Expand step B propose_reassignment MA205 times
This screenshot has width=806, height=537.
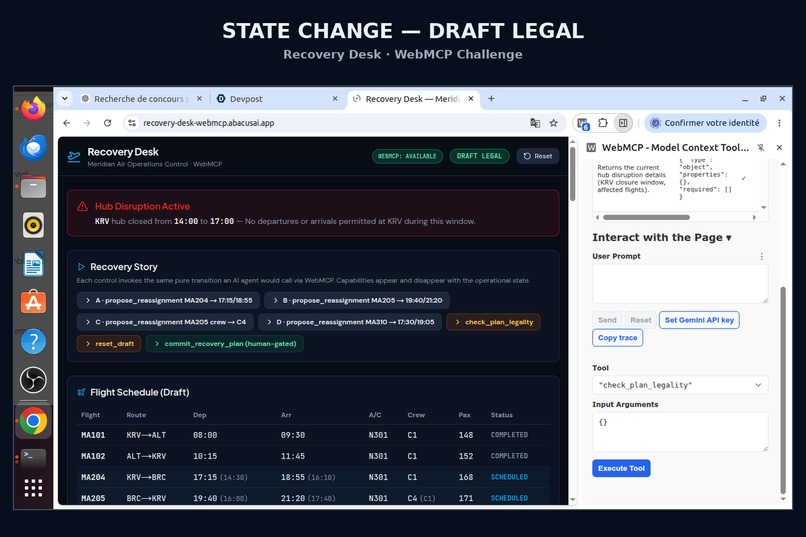[x=357, y=300]
